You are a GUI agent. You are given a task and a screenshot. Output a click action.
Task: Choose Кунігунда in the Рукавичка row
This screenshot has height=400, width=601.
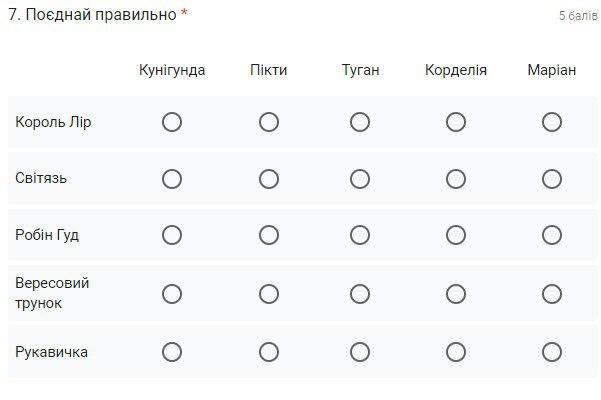pyautogui.click(x=172, y=352)
